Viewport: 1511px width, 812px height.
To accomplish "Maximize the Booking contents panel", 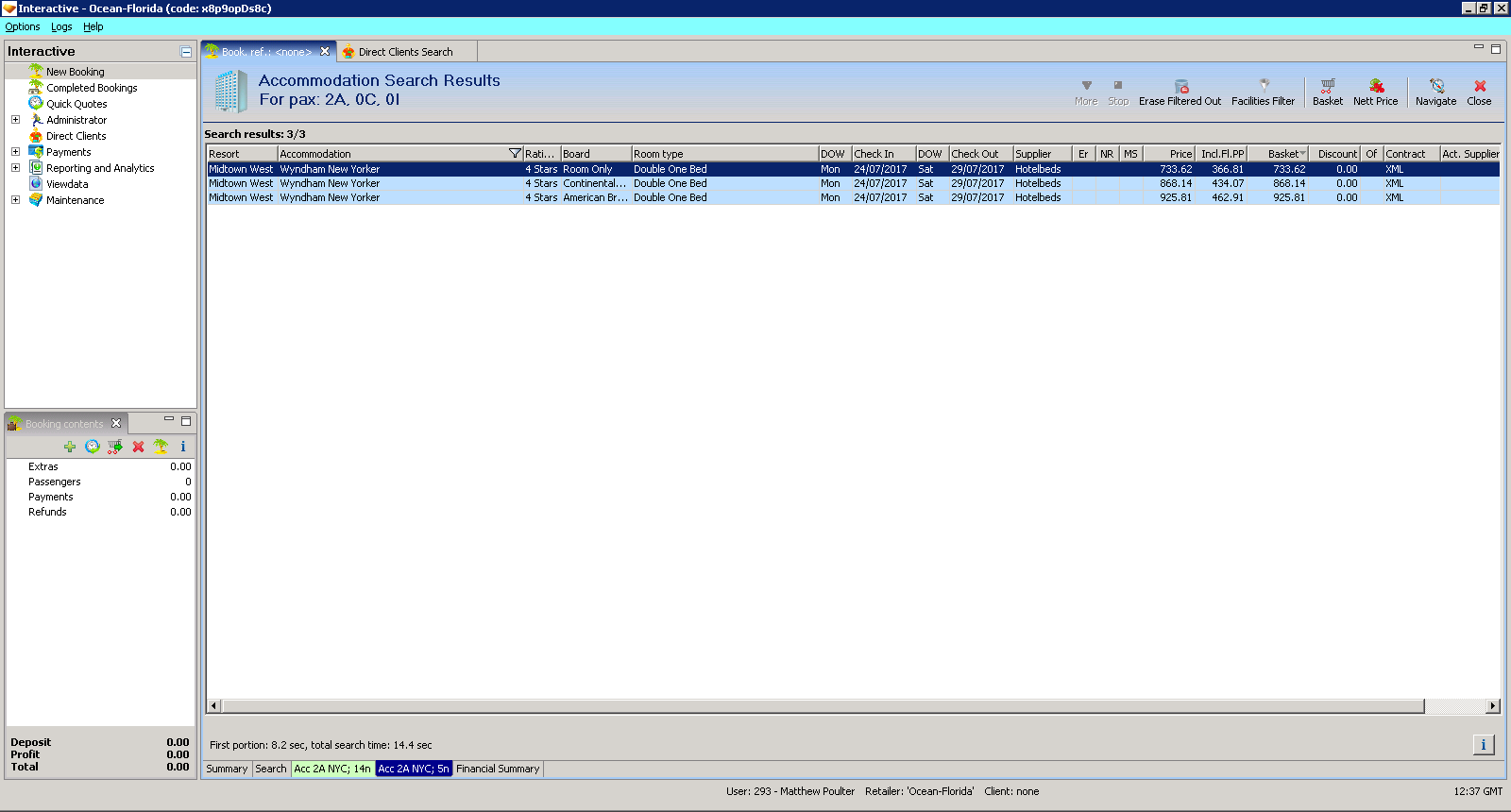I will coord(186,421).
